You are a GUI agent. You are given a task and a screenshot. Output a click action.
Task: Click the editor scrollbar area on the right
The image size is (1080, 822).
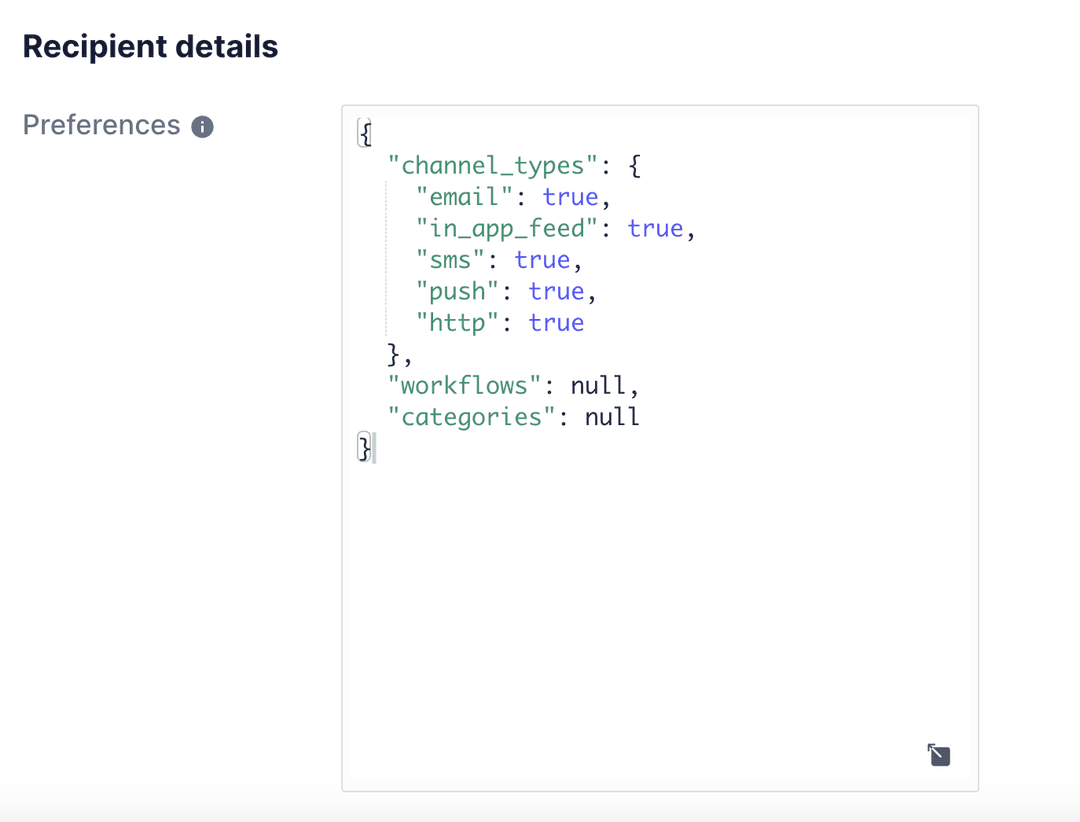tap(970, 440)
